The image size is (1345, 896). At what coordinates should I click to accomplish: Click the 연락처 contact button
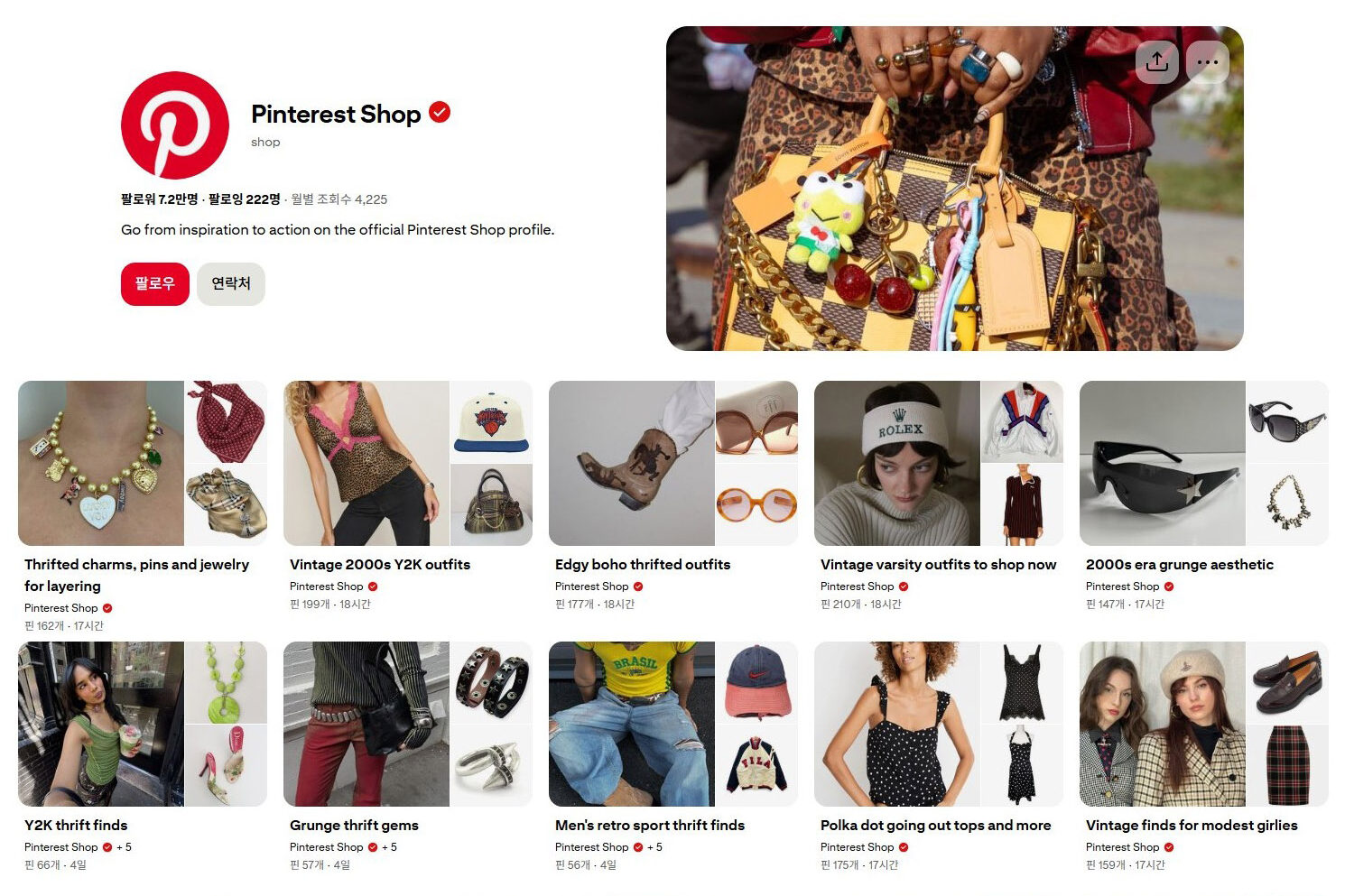pos(231,284)
